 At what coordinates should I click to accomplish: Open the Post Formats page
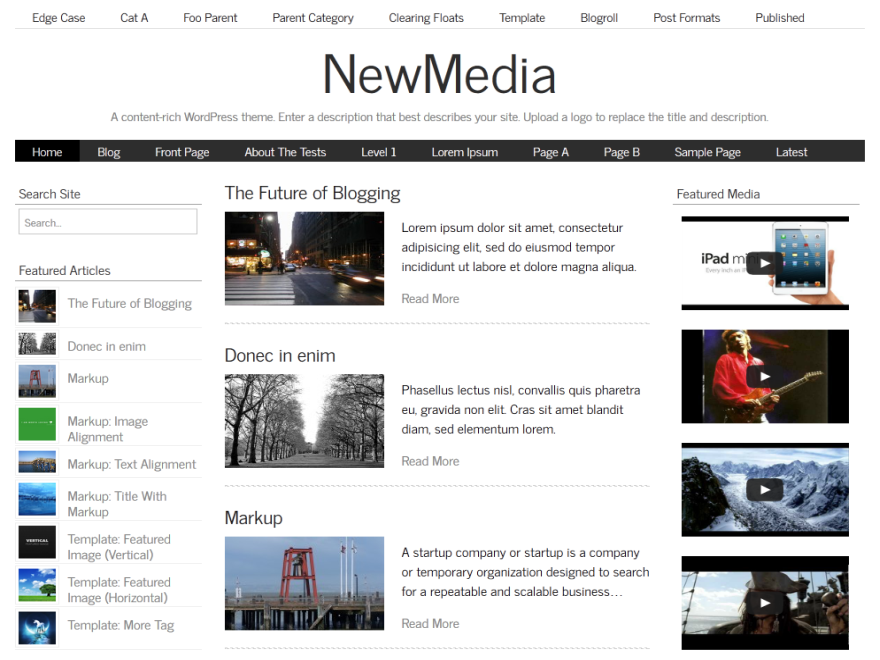(x=686, y=17)
